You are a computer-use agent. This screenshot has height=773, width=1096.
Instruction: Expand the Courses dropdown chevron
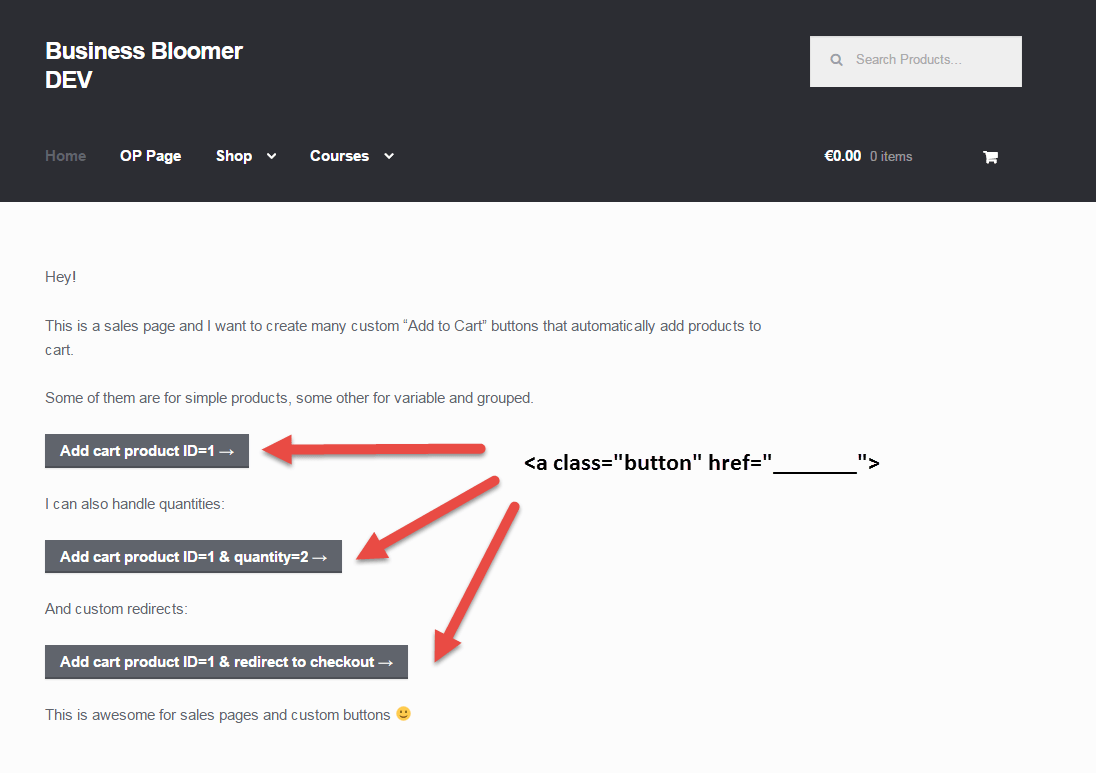click(x=389, y=156)
